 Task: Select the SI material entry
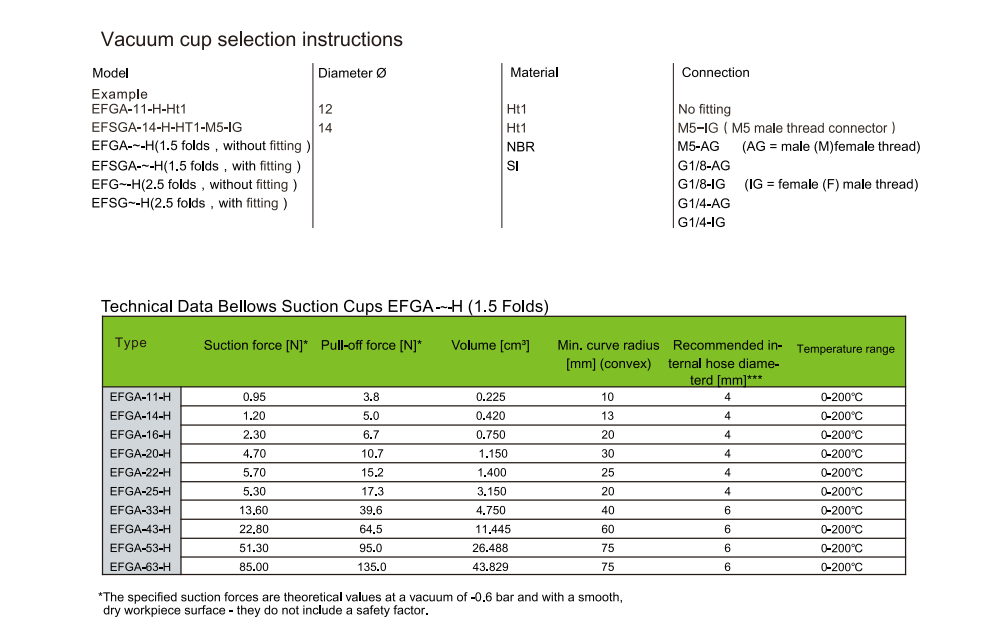513,166
